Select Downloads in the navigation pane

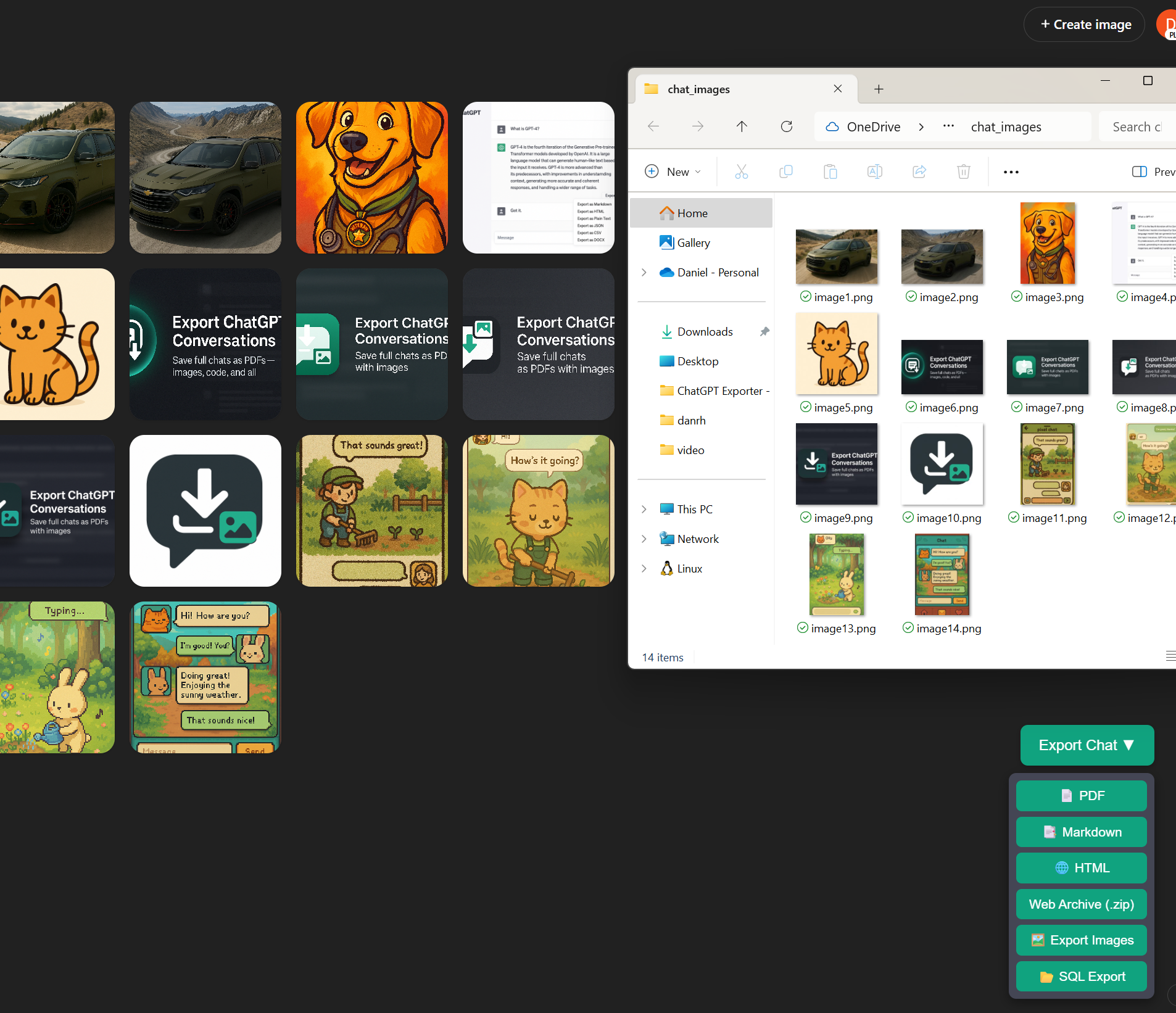(x=705, y=331)
